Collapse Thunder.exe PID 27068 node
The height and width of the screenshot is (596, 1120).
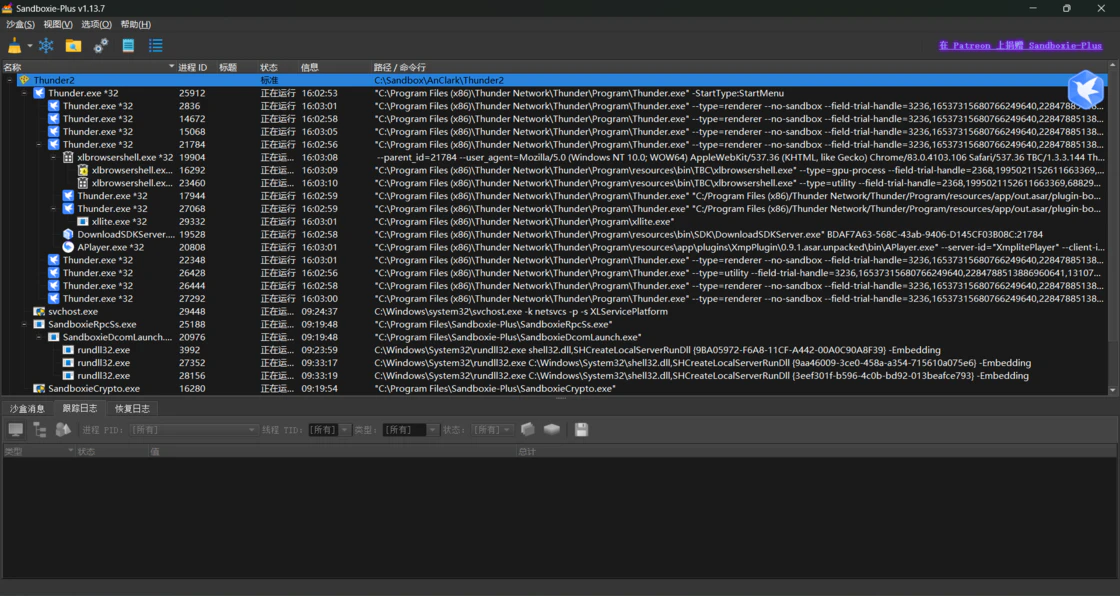54,209
